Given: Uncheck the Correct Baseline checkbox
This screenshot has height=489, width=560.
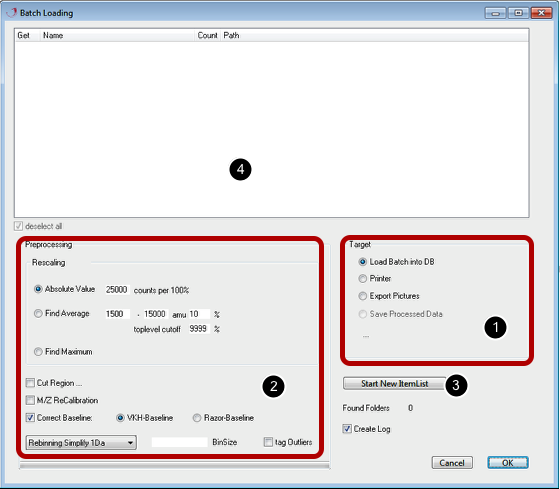Looking at the screenshot, I should coord(30,418).
